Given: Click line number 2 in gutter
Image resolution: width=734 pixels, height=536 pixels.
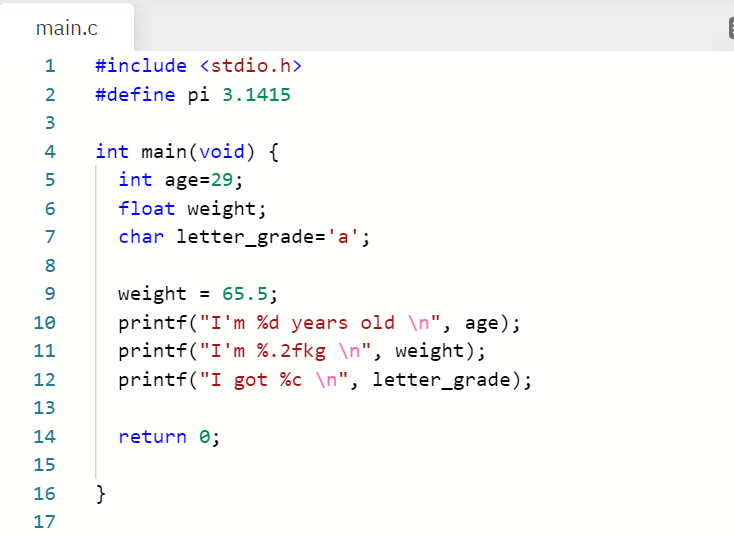Looking at the screenshot, I should click(x=50, y=95).
